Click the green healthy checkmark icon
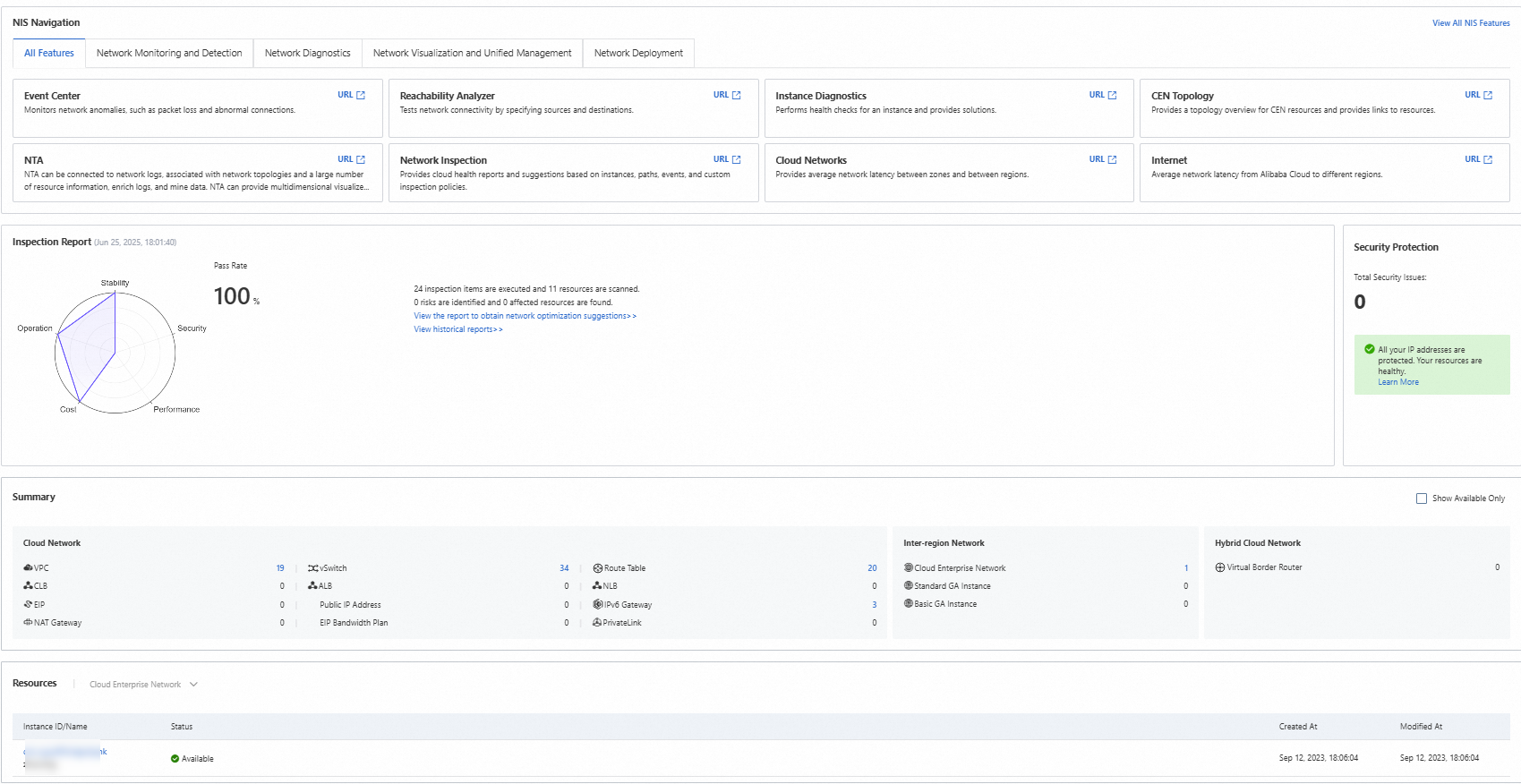This screenshot has height=784, width=1521. pos(1370,349)
